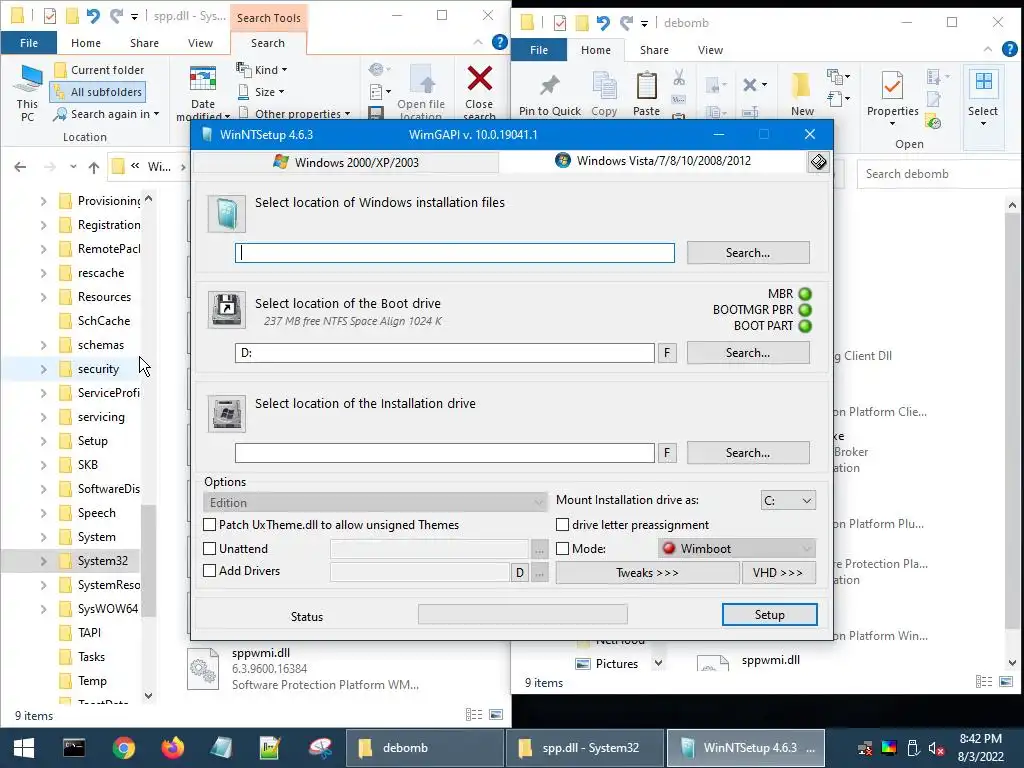Open Share tab in debomb window
This screenshot has height=768, width=1024.
point(654,50)
